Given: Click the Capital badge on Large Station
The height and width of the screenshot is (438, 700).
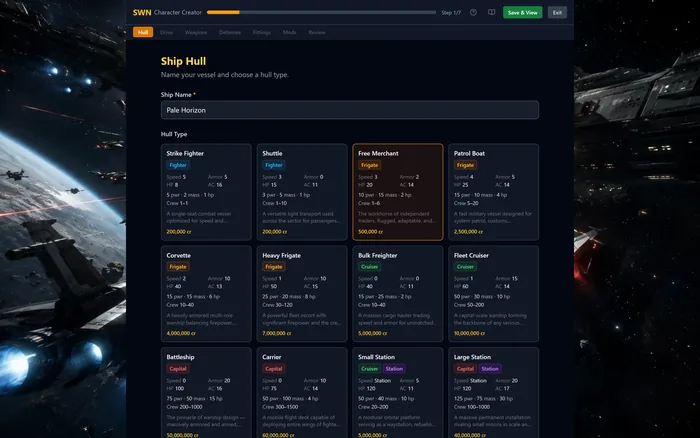Looking at the screenshot, I should coord(465,369).
